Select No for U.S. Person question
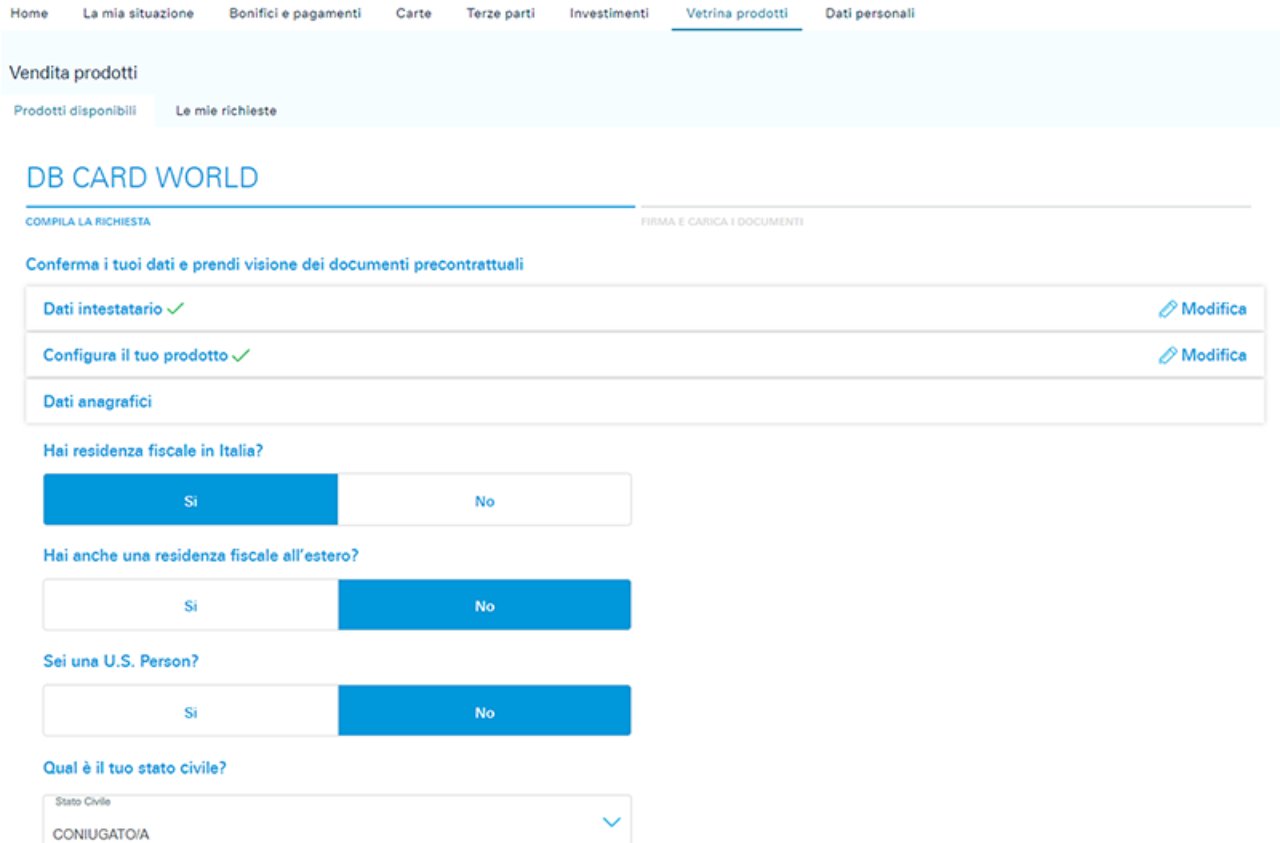 click(484, 712)
